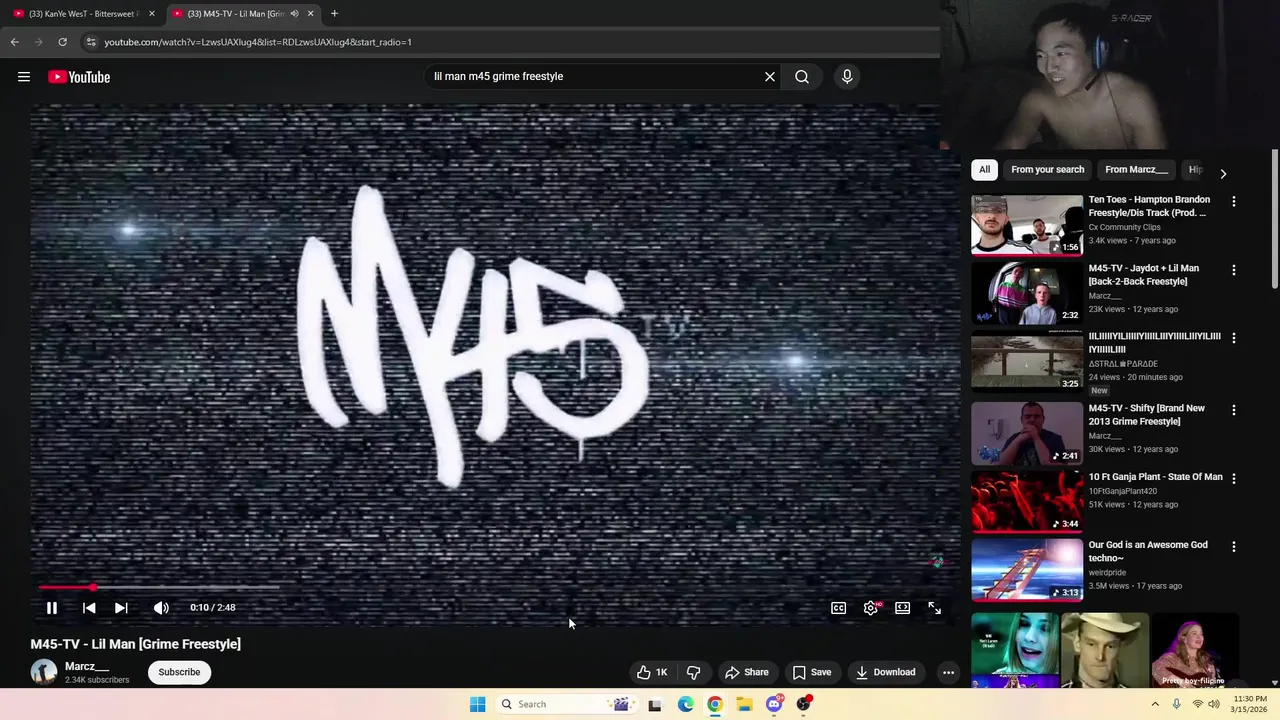Open the Marcz___ channel name link
Image resolution: width=1280 pixels, height=720 pixels.
[x=87, y=666]
